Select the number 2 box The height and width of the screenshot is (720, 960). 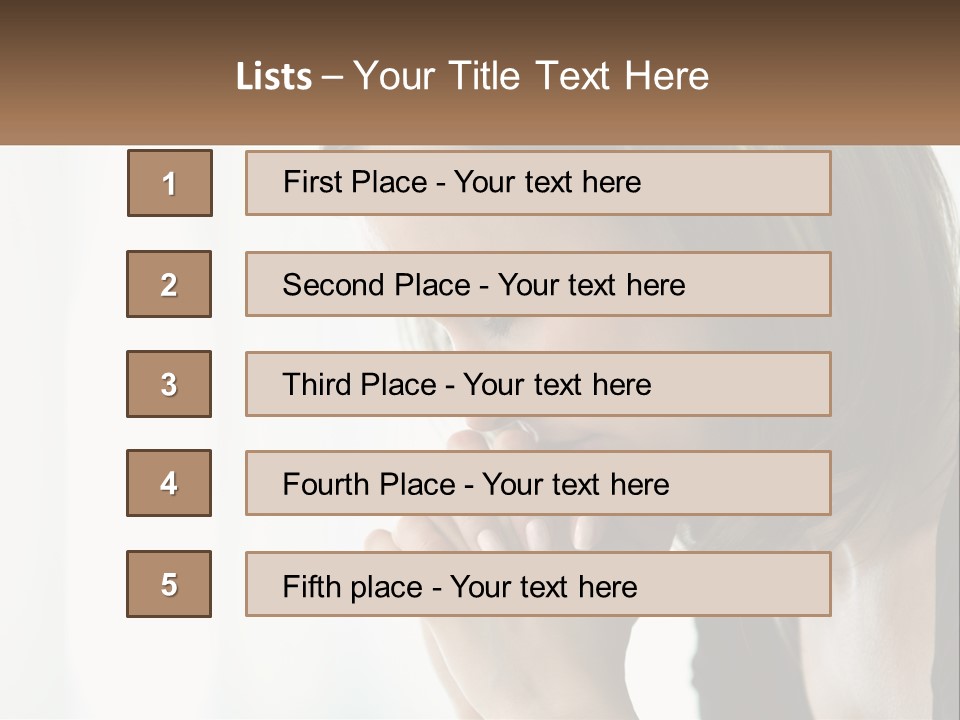coord(169,284)
